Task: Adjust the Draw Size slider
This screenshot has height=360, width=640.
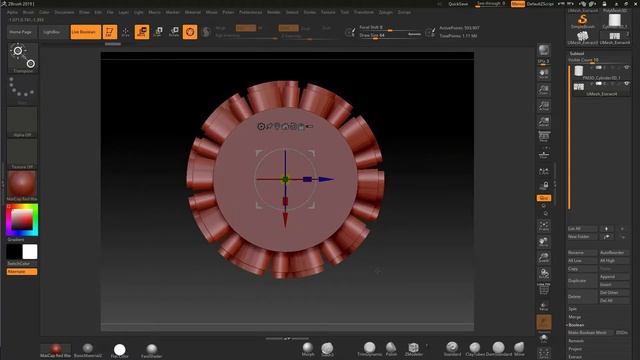Action: tap(389, 36)
